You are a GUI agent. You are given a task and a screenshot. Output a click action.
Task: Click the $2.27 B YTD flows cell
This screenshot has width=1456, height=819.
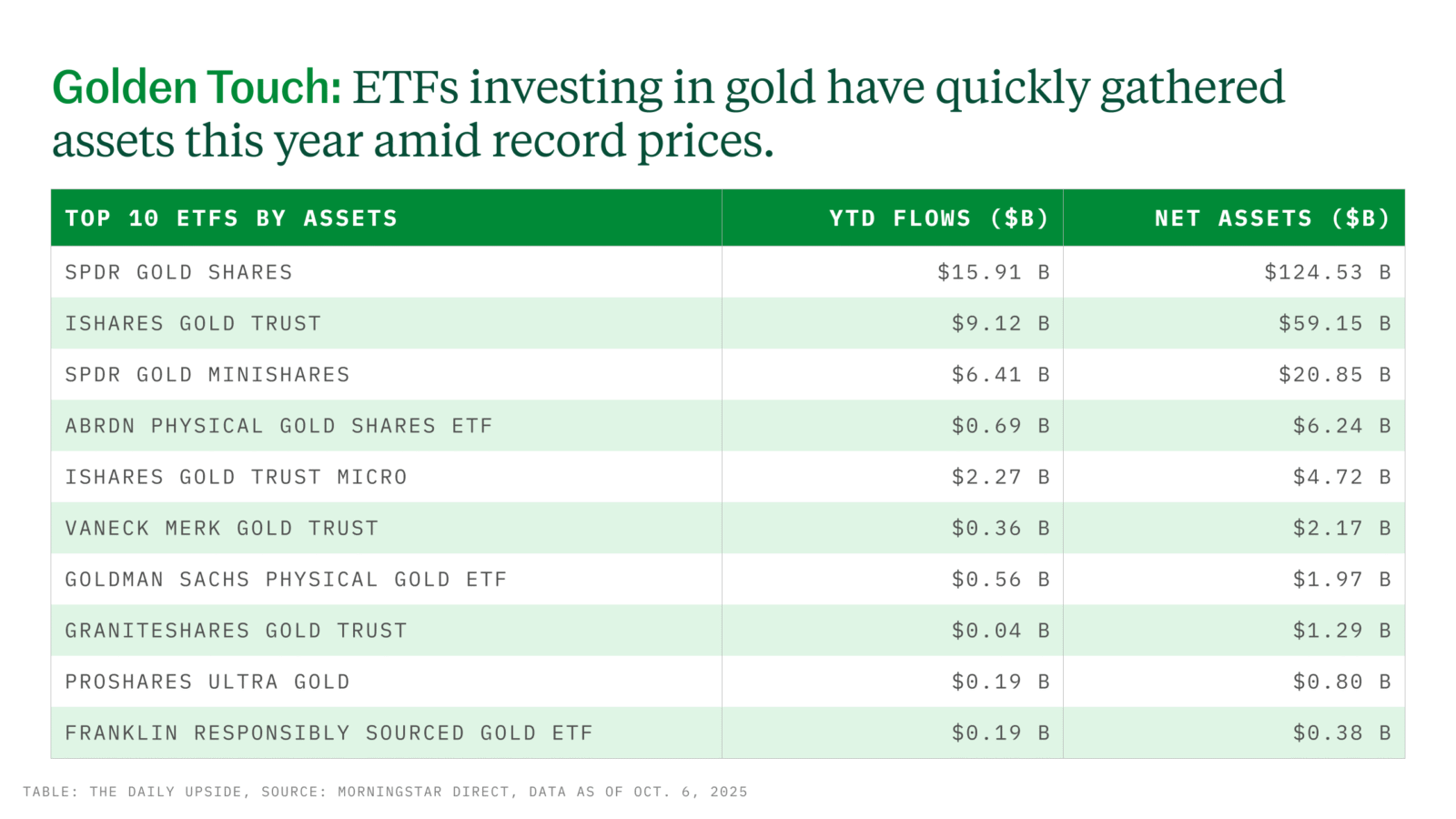pyautogui.click(x=1000, y=477)
